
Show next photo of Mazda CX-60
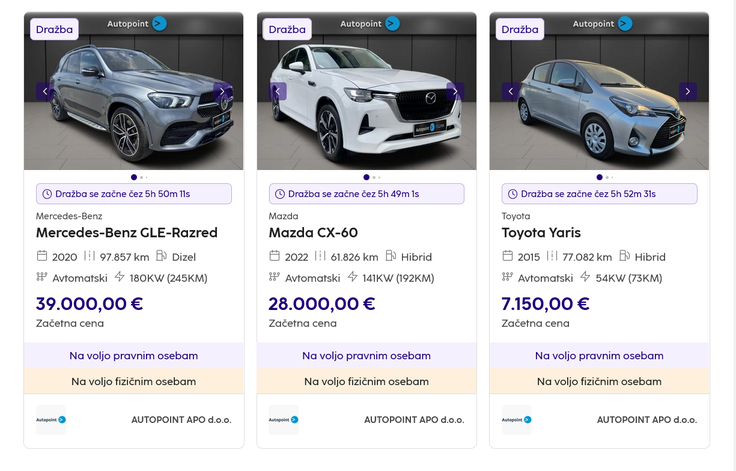[x=456, y=91]
